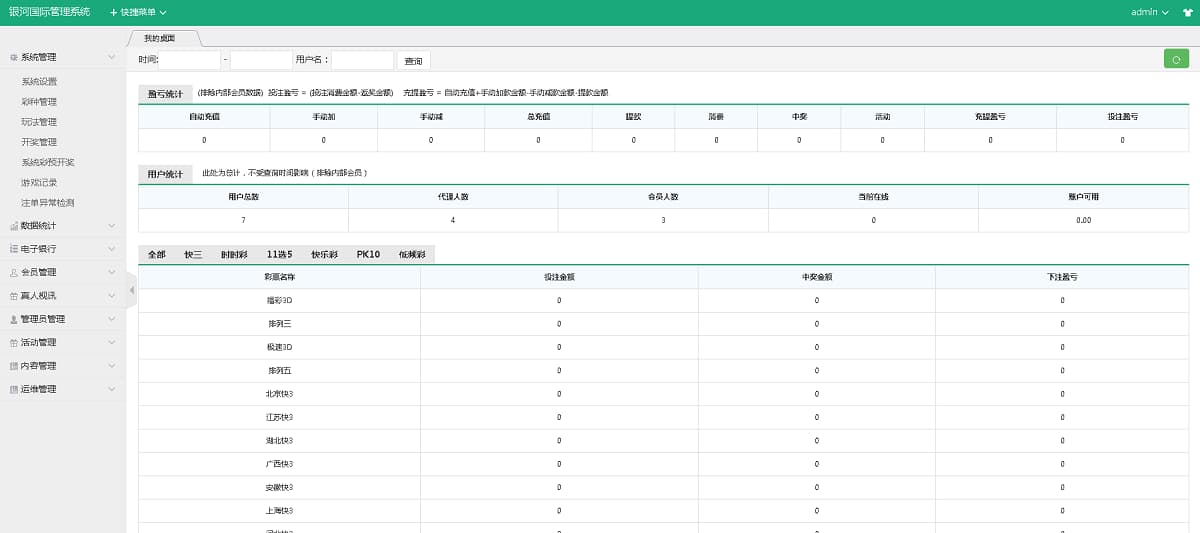Click the start time input field
Image resolution: width=1200 pixels, height=533 pixels.
[x=189, y=61]
